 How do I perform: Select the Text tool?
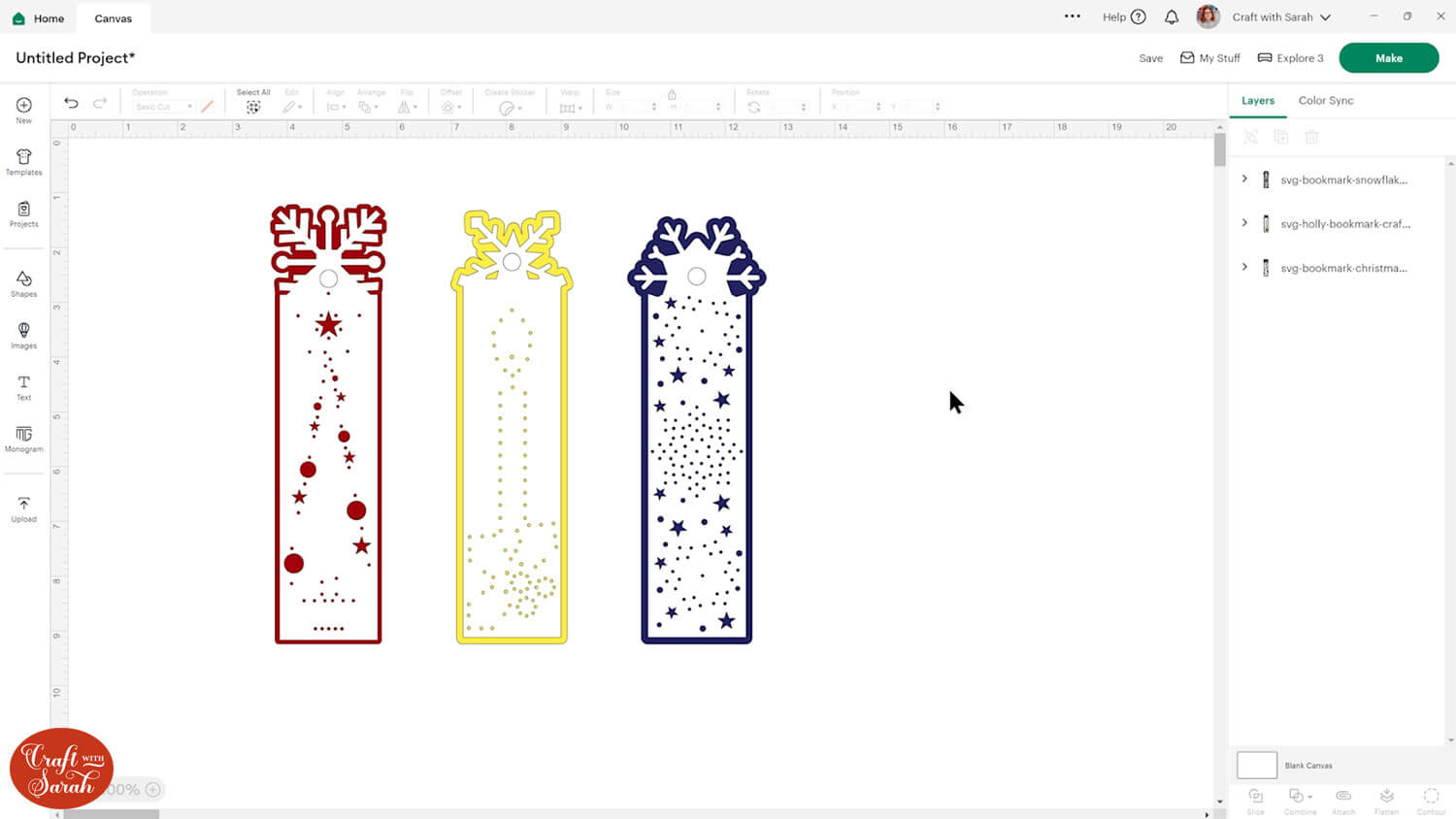(23, 387)
